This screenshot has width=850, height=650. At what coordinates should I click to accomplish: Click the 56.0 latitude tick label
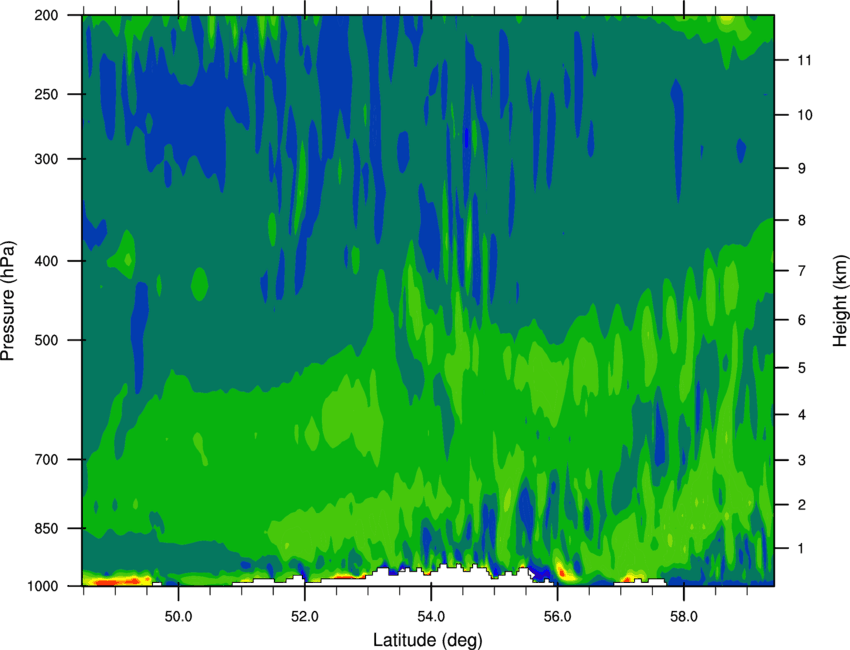[x=558, y=617]
